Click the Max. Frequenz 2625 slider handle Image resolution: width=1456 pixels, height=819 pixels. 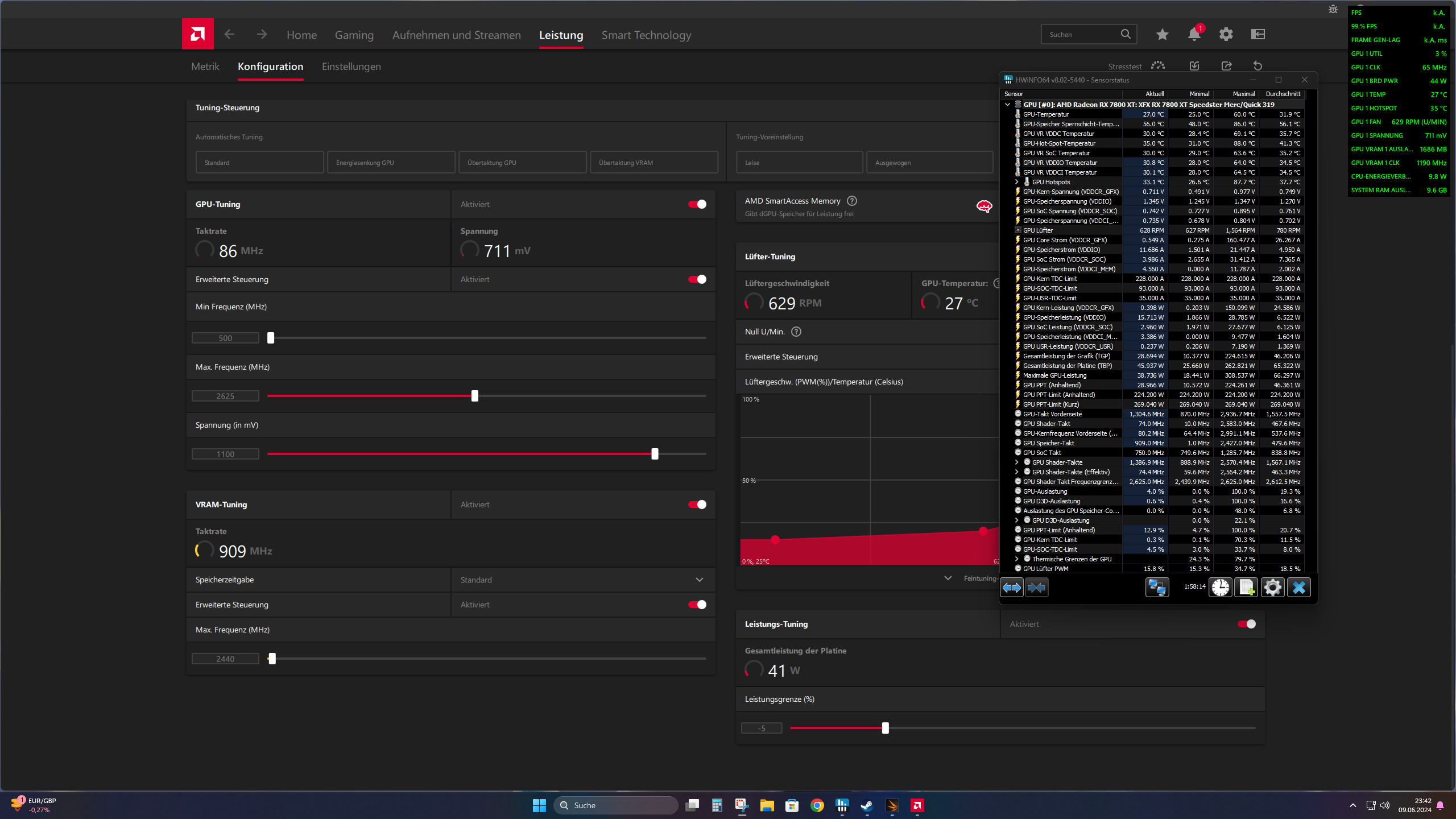point(475,396)
